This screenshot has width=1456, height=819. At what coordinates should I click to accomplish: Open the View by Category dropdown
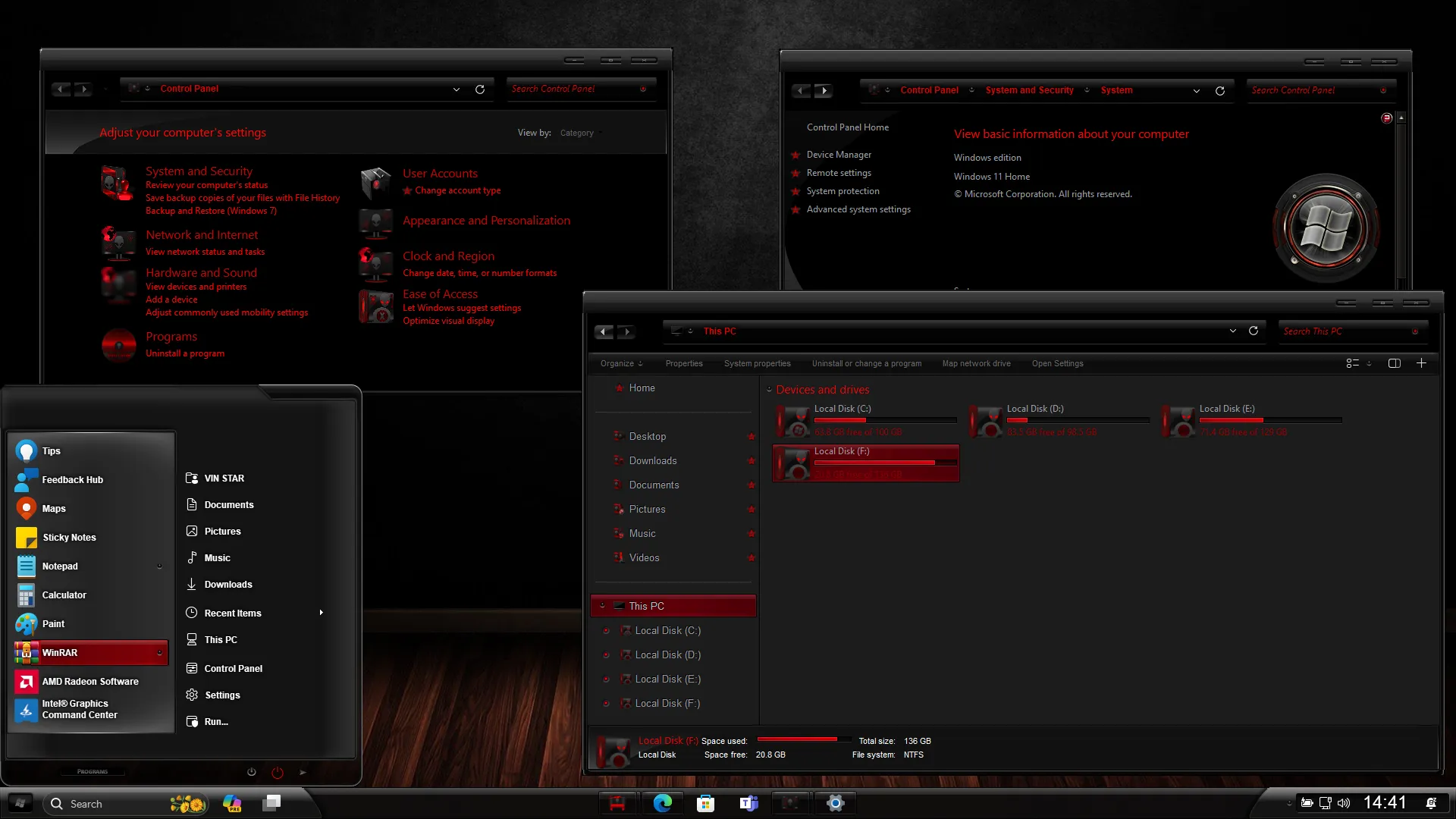(579, 132)
